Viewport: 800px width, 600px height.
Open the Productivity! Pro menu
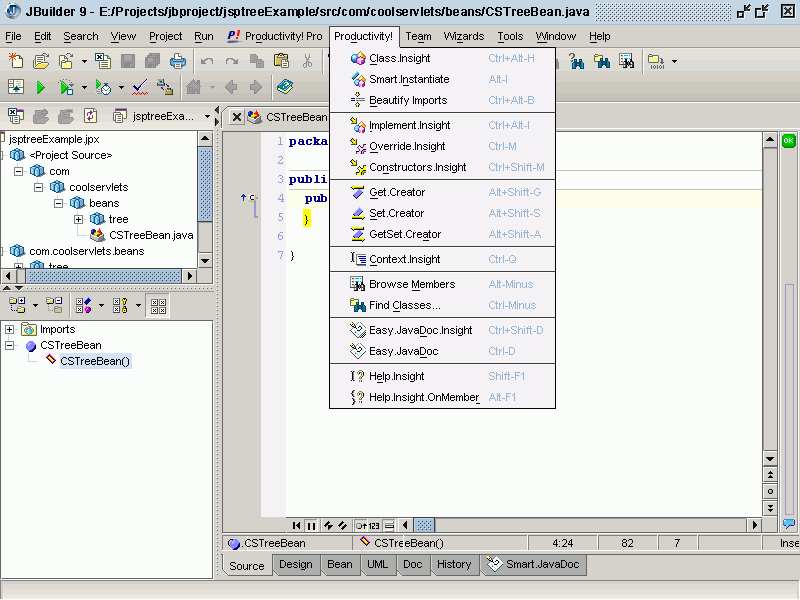(275, 36)
